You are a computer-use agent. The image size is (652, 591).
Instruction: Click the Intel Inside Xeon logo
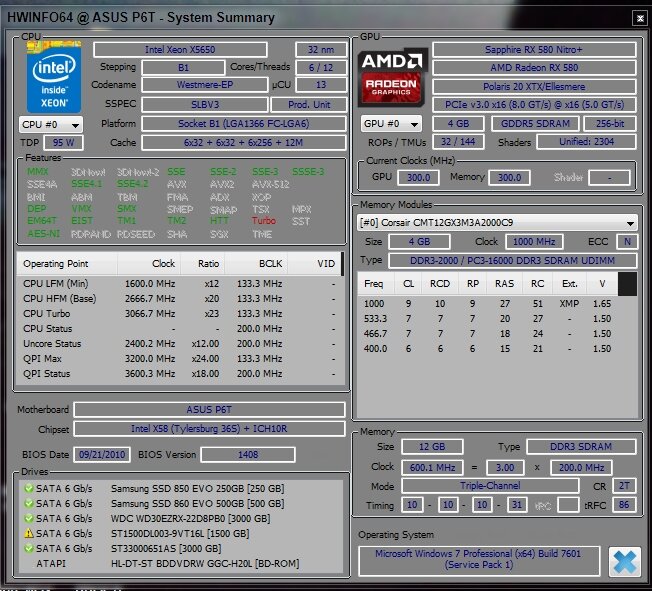[54, 77]
